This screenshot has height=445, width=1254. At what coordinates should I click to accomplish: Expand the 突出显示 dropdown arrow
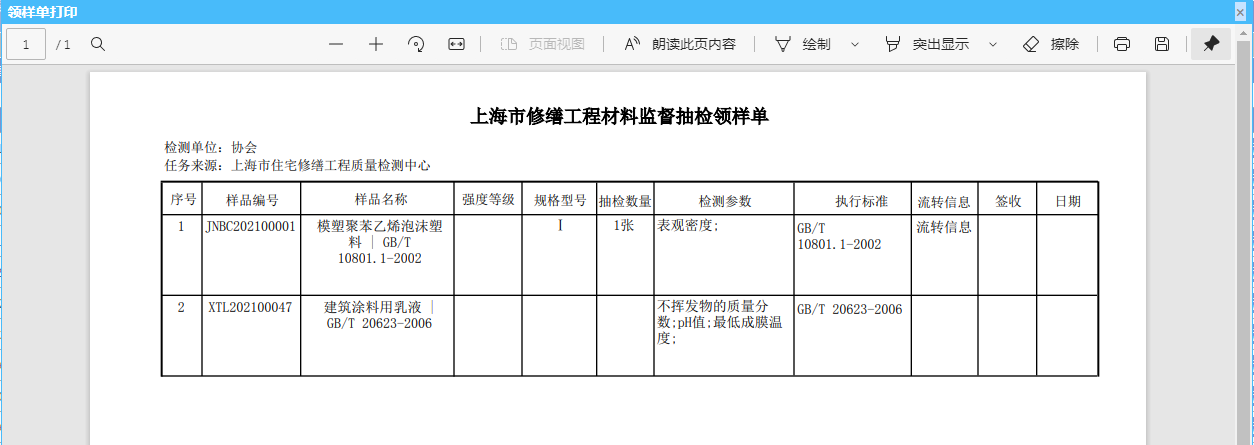point(993,44)
